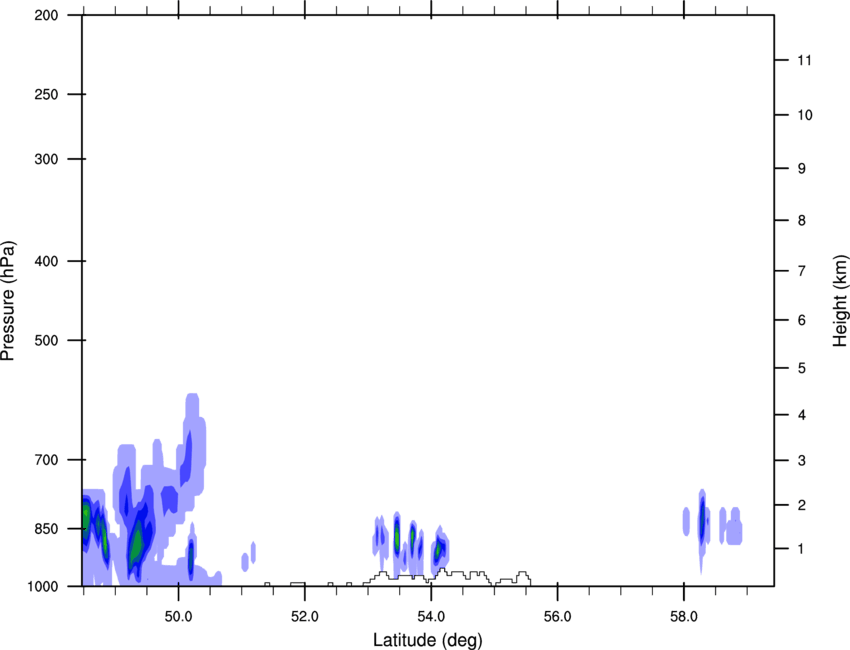Click height tick label 1
850x650 pixels.
coord(802,549)
